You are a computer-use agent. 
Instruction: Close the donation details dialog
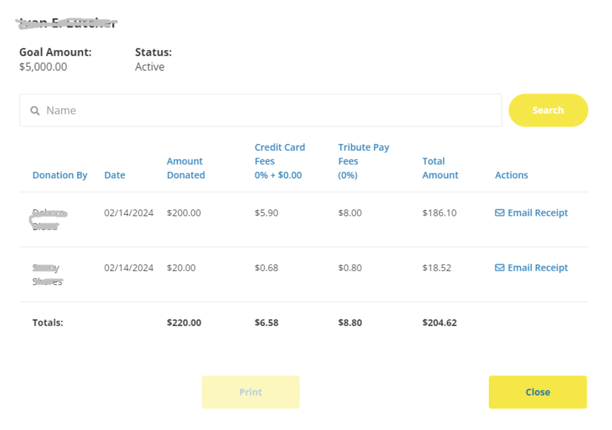click(x=537, y=392)
